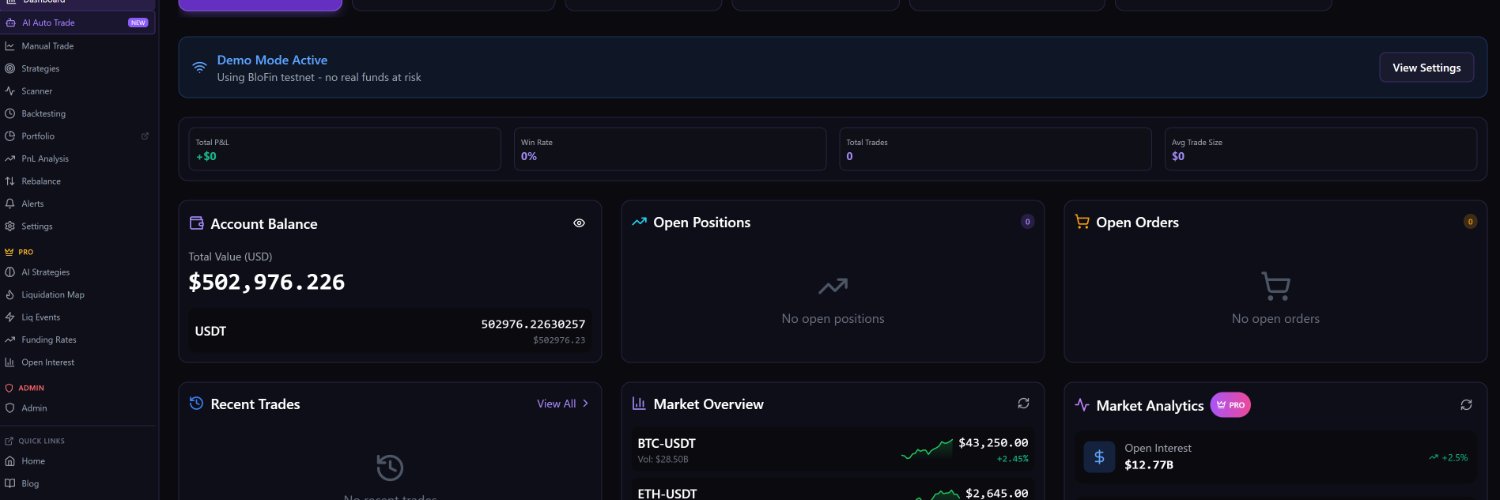Click the PRO badge on Market Analytics
The image size is (1500, 500).
(1230, 405)
